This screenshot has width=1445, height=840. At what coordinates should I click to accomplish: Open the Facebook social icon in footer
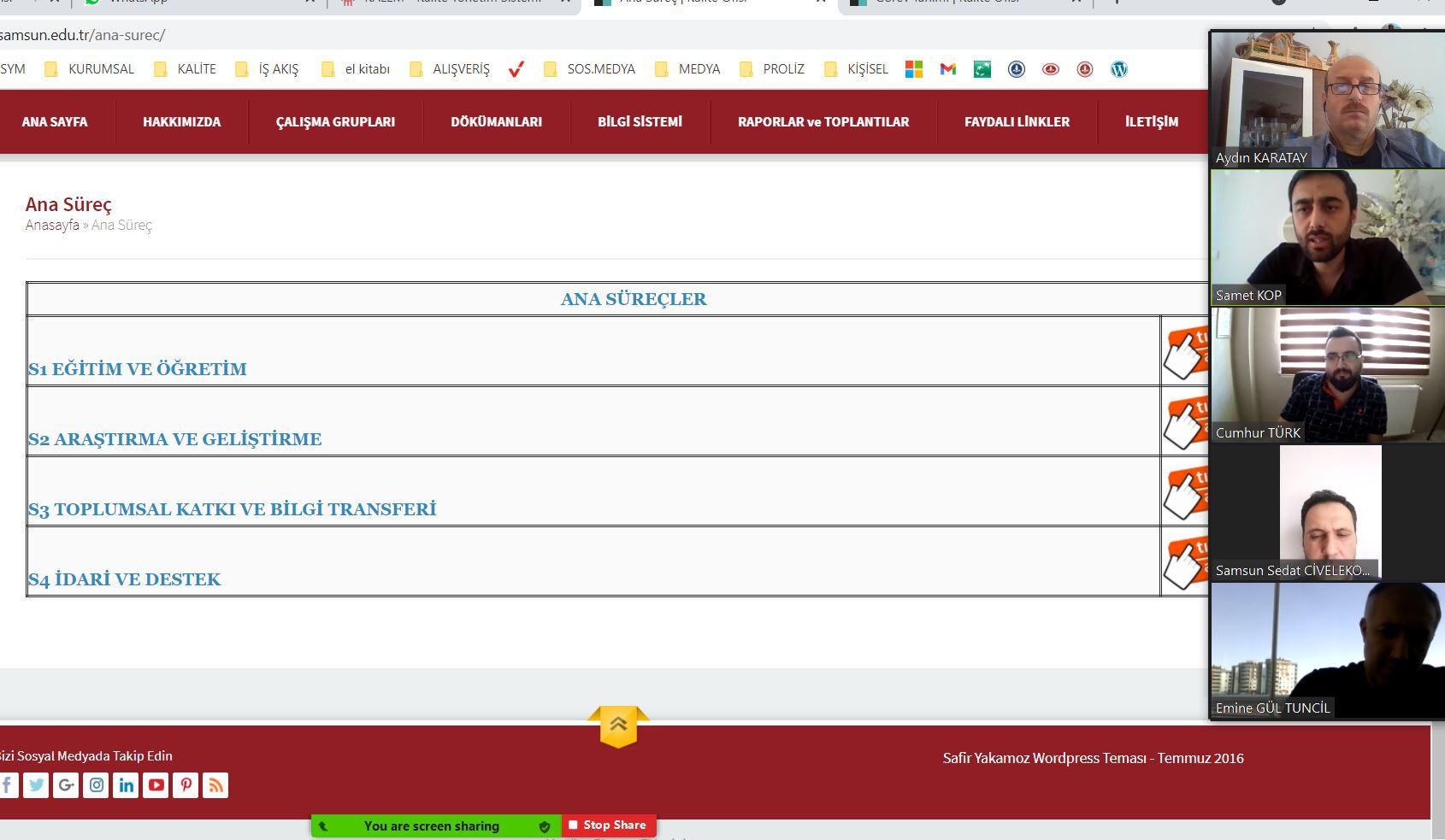tap(7, 785)
